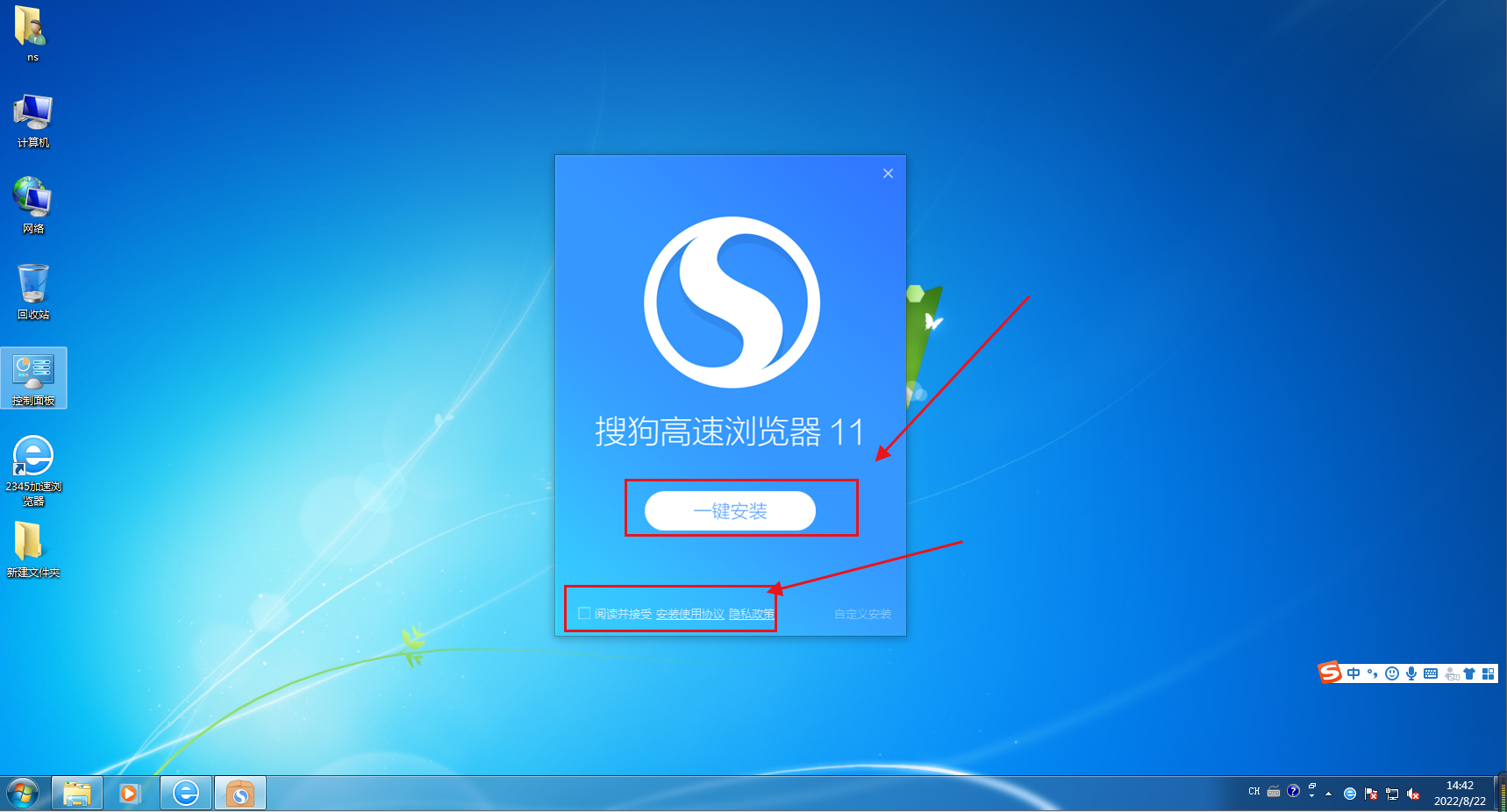The image size is (1507, 812).
Task: Click the 2345 browser tray icon
Action: [1350, 794]
